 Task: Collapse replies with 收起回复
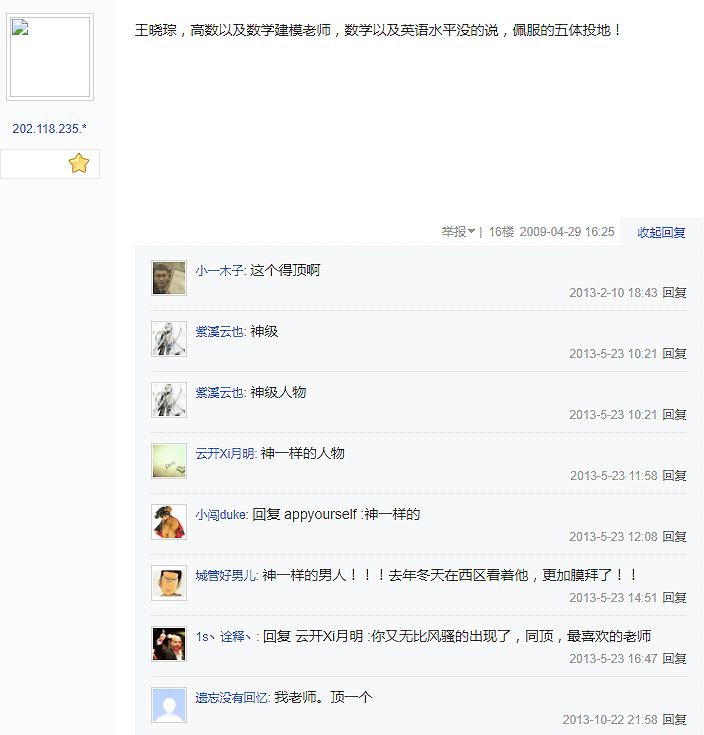pos(661,232)
